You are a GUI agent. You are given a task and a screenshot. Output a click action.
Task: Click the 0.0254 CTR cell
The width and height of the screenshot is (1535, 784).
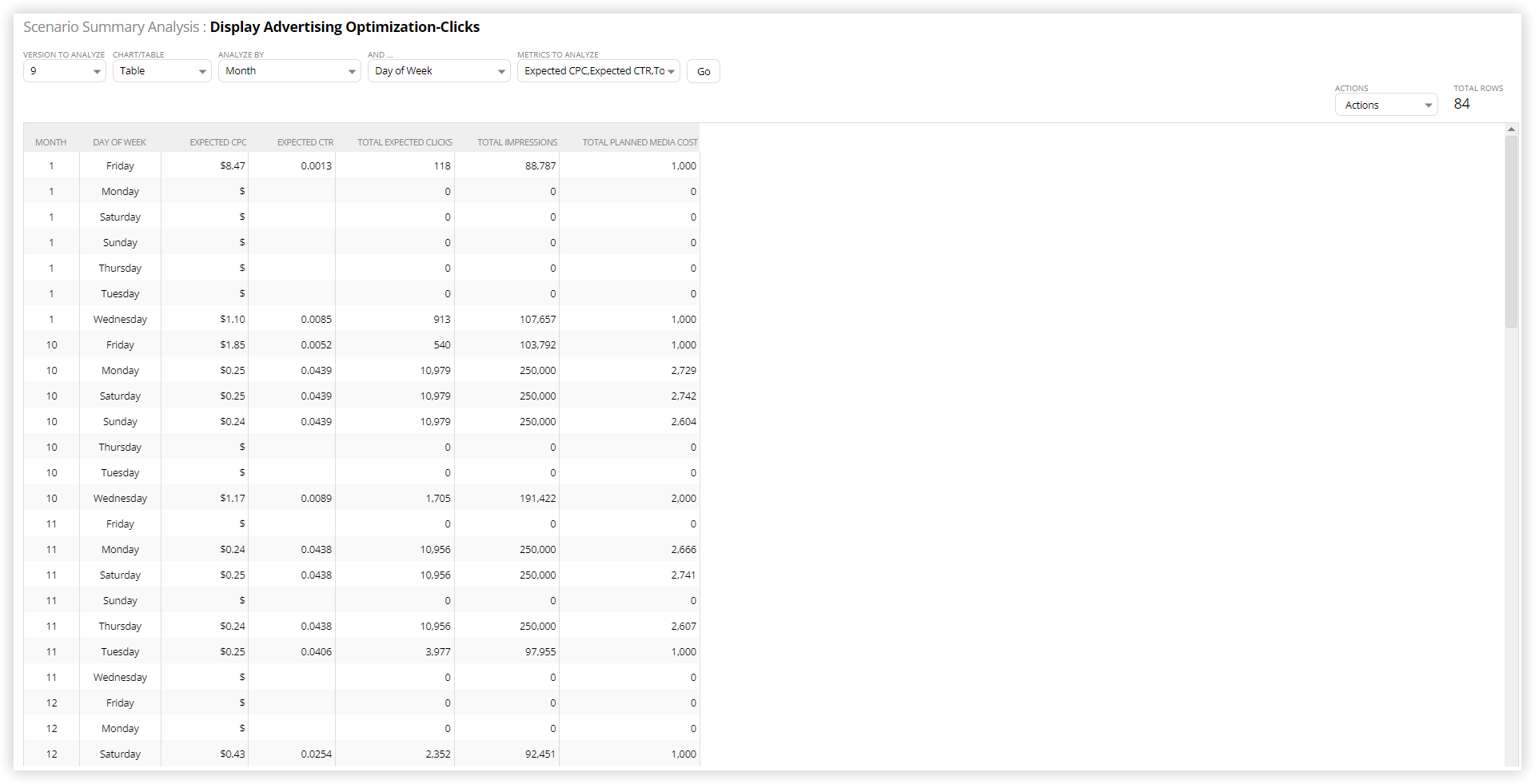[x=292, y=754]
